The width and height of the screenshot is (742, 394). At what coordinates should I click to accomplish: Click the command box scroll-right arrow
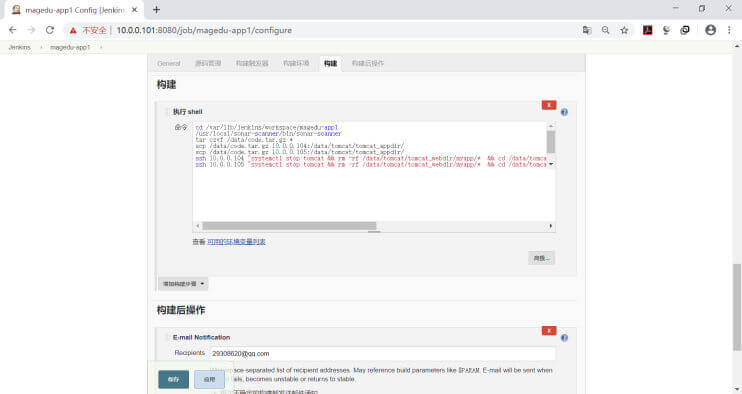coord(550,226)
